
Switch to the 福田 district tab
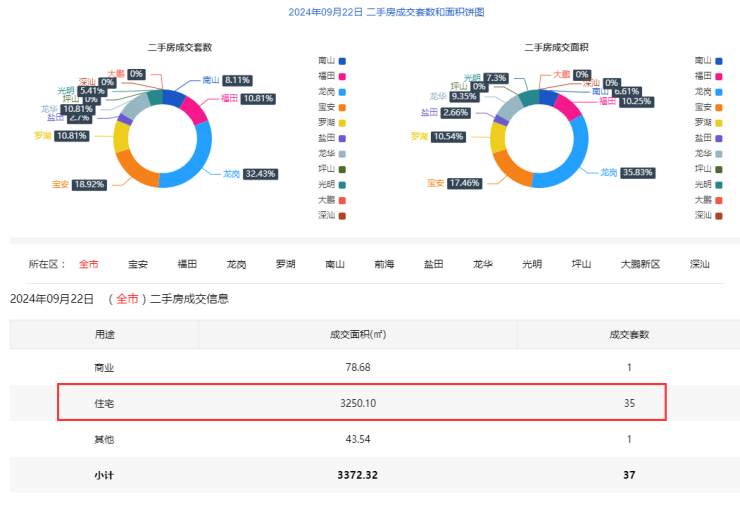[x=187, y=264]
